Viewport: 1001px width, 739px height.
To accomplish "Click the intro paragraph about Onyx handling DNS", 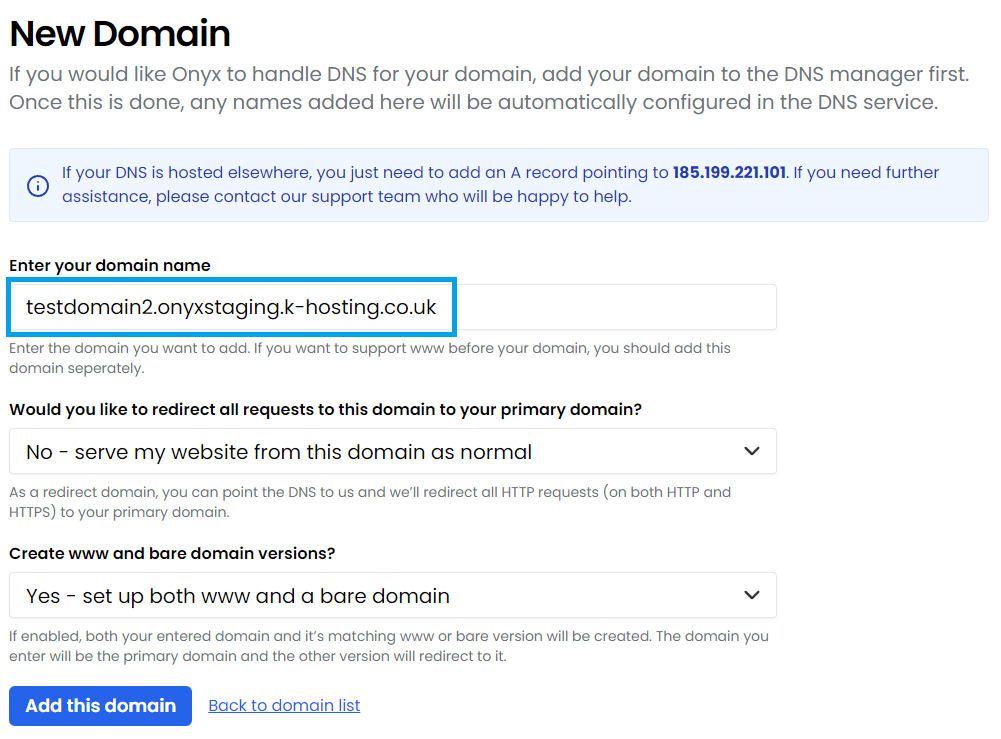I will pos(489,88).
